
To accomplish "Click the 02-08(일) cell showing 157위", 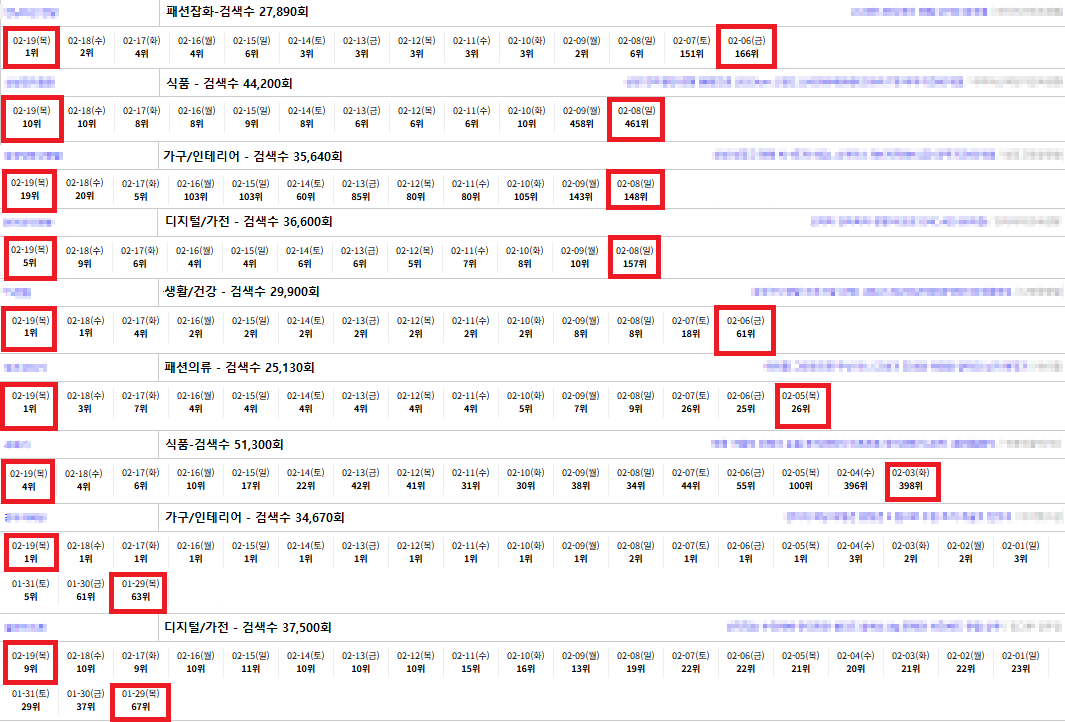I will [x=635, y=257].
